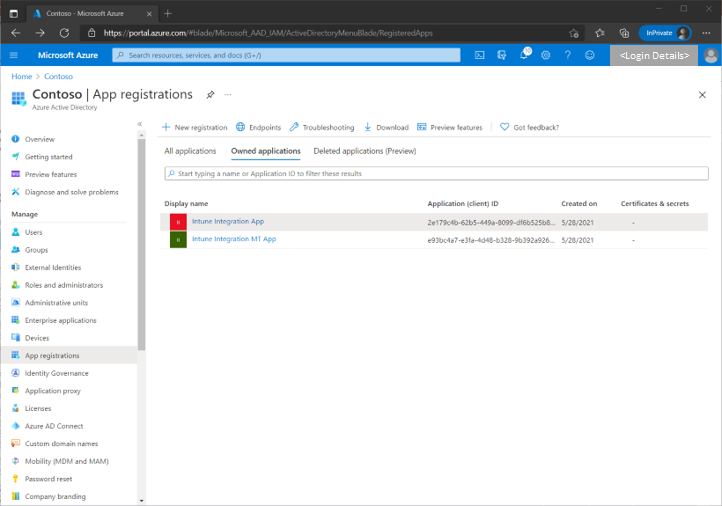Switch to the Owned applications tab
The width and height of the screenshot is (722, 506).
click(266, 151)
